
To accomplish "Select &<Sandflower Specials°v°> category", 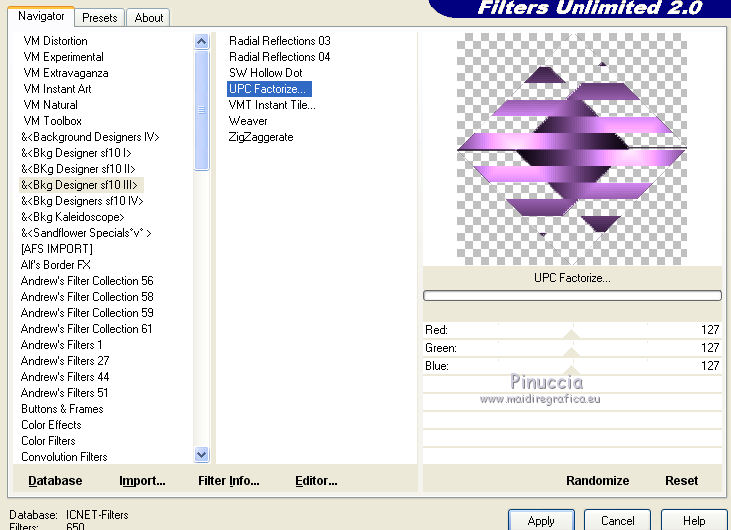I will 86,233.
